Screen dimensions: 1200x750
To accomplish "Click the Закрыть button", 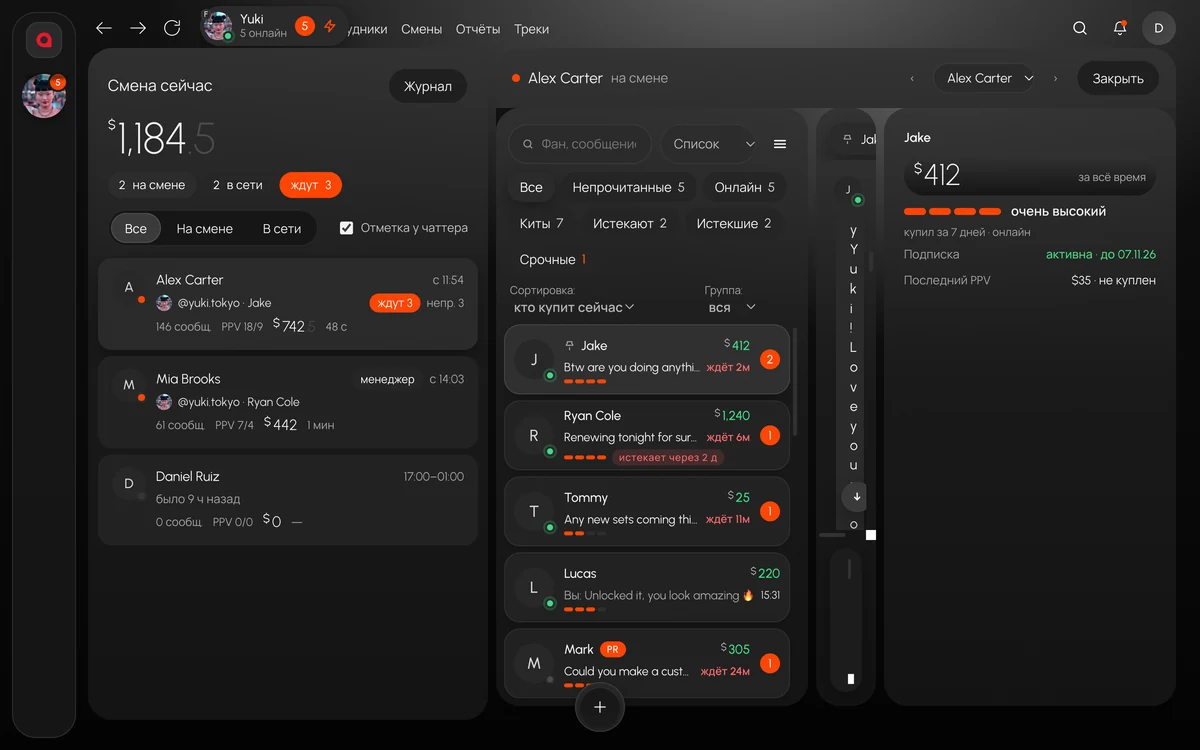I will click(x=1118, y=78).
